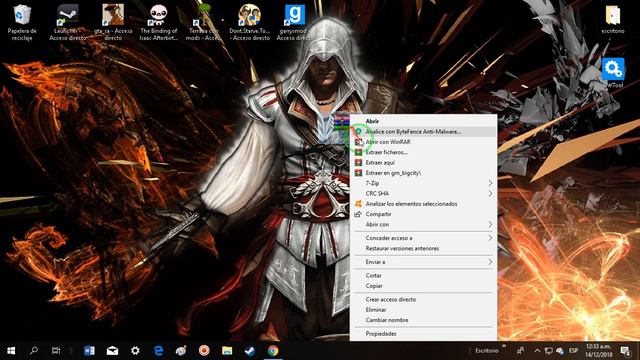Open the clock showing 12:33 a.m.
Viewport: 640px width, 360px height.
pyautogui.click(x=598, y=351)
